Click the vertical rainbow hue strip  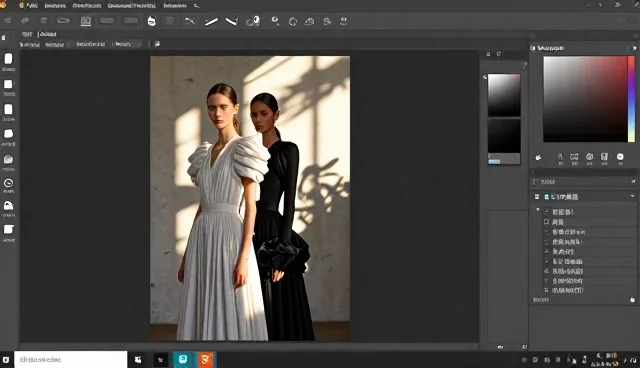[631, 99]
